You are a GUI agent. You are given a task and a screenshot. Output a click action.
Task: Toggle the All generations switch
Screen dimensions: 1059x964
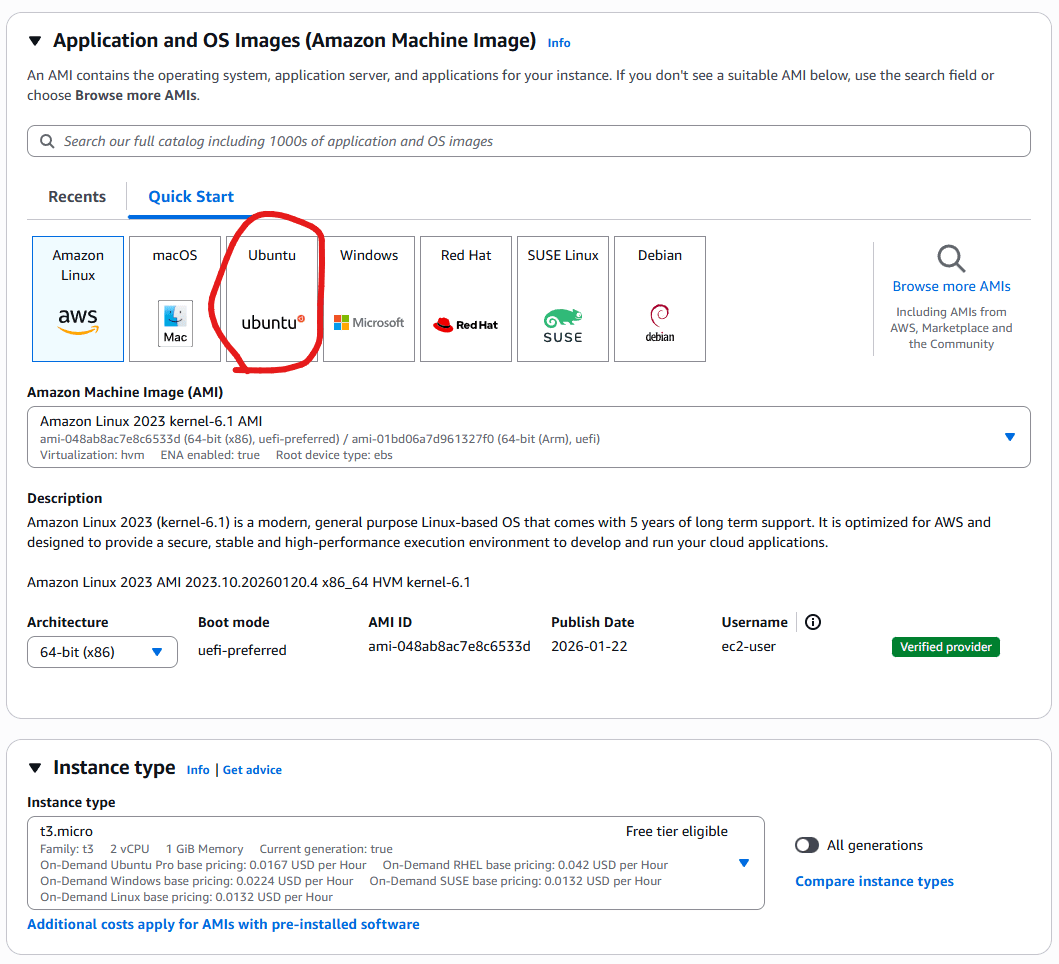point(806,845)
